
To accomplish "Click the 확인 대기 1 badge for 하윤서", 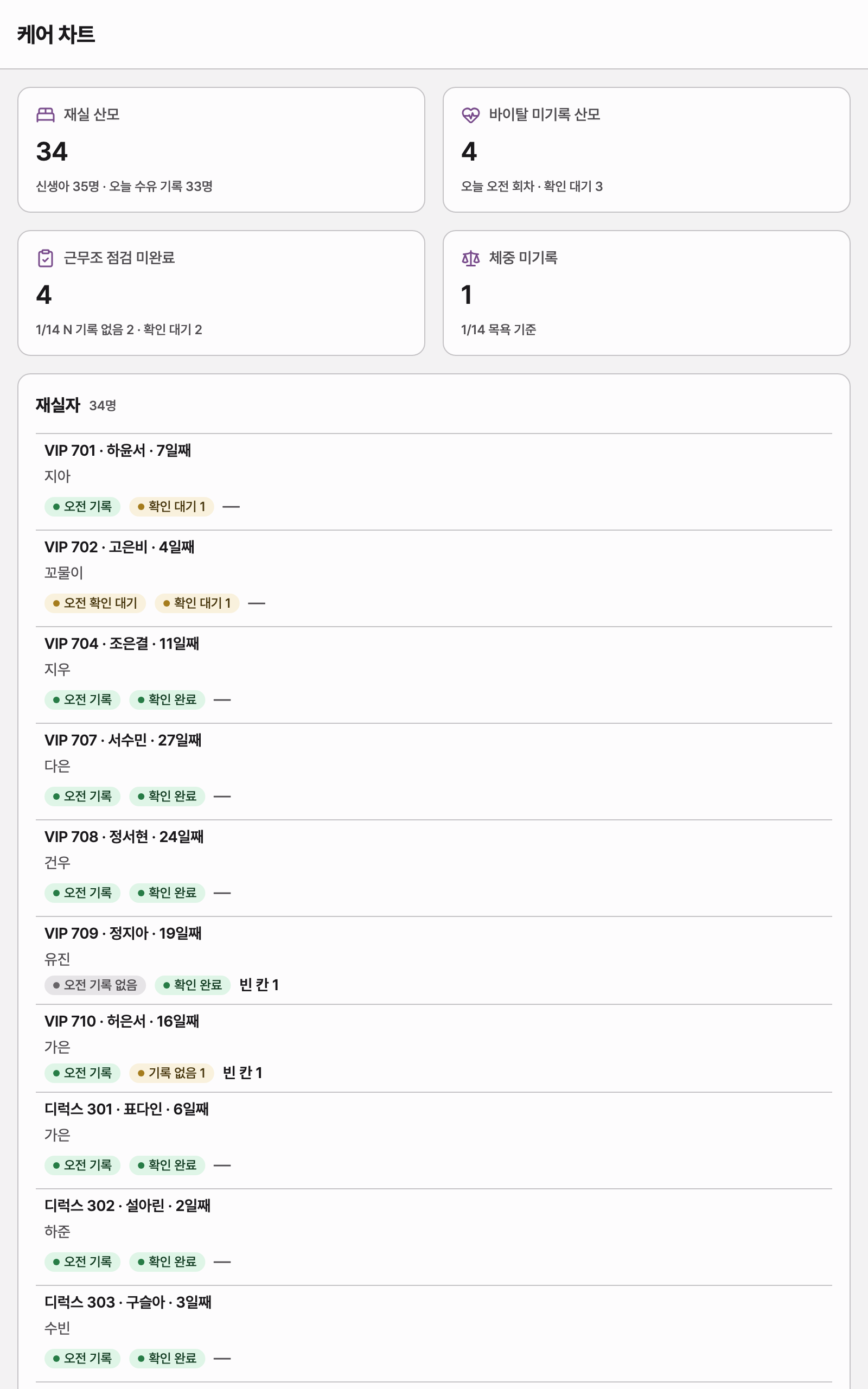I will click(171, 507).
